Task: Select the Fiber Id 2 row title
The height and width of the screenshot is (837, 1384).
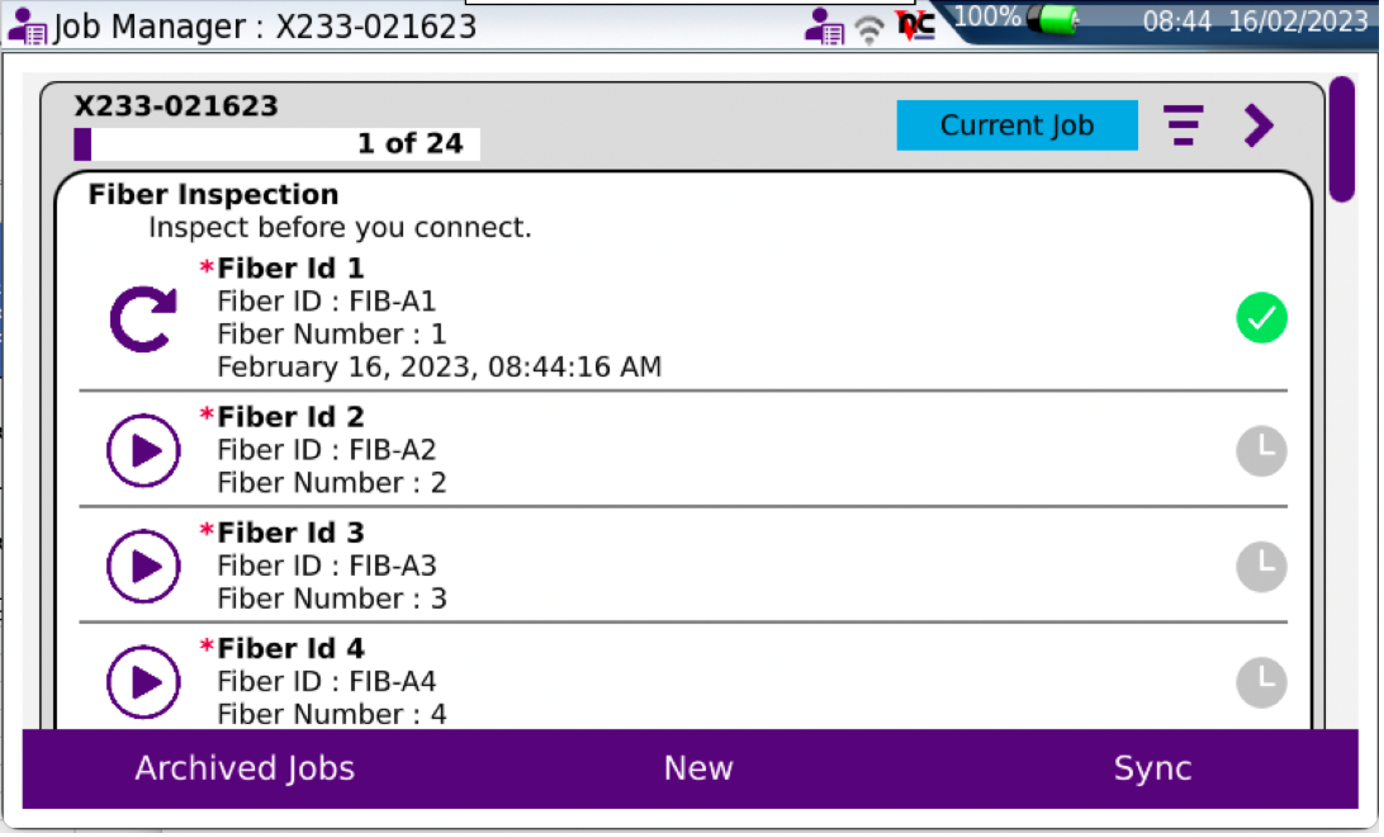Action: tap(290, 416)
